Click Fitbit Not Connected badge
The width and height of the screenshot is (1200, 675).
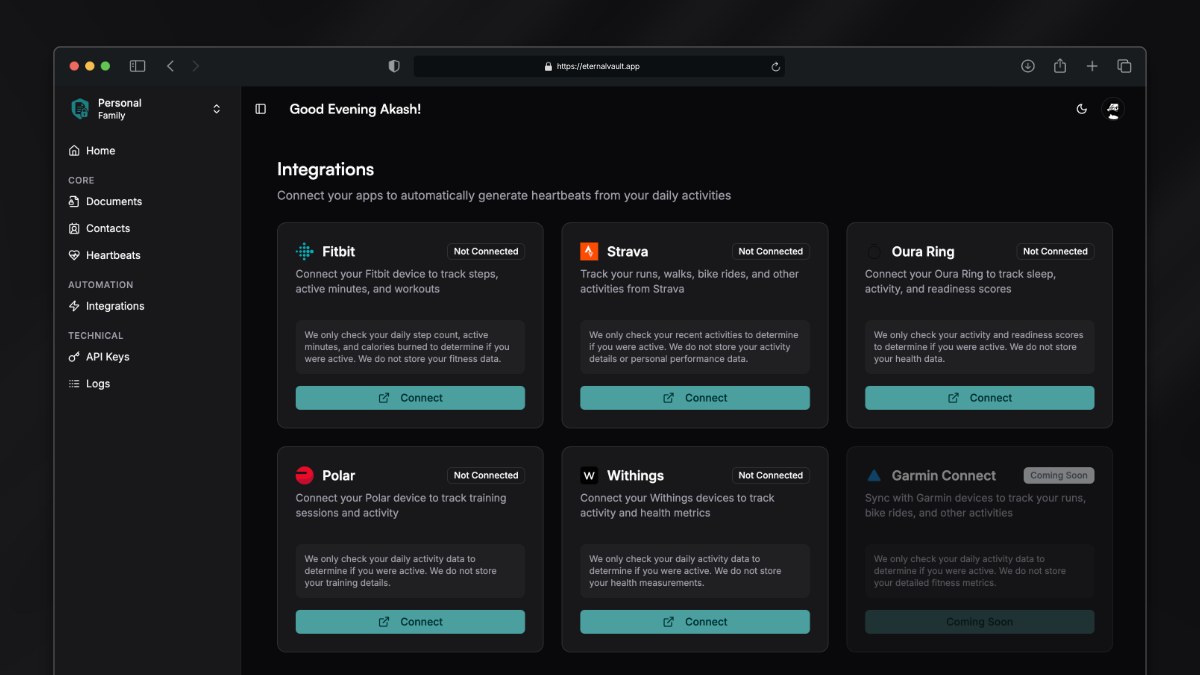486,252
